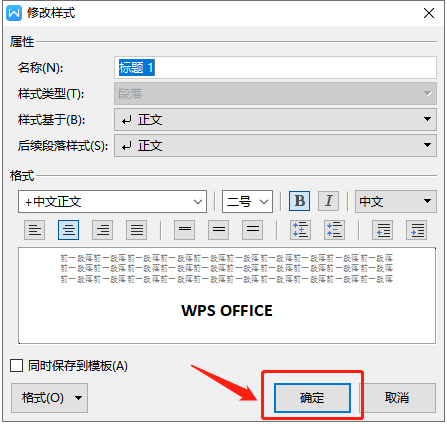Toggle the Italic button
The height and width of the screenshot is (424, 447).
328,201
